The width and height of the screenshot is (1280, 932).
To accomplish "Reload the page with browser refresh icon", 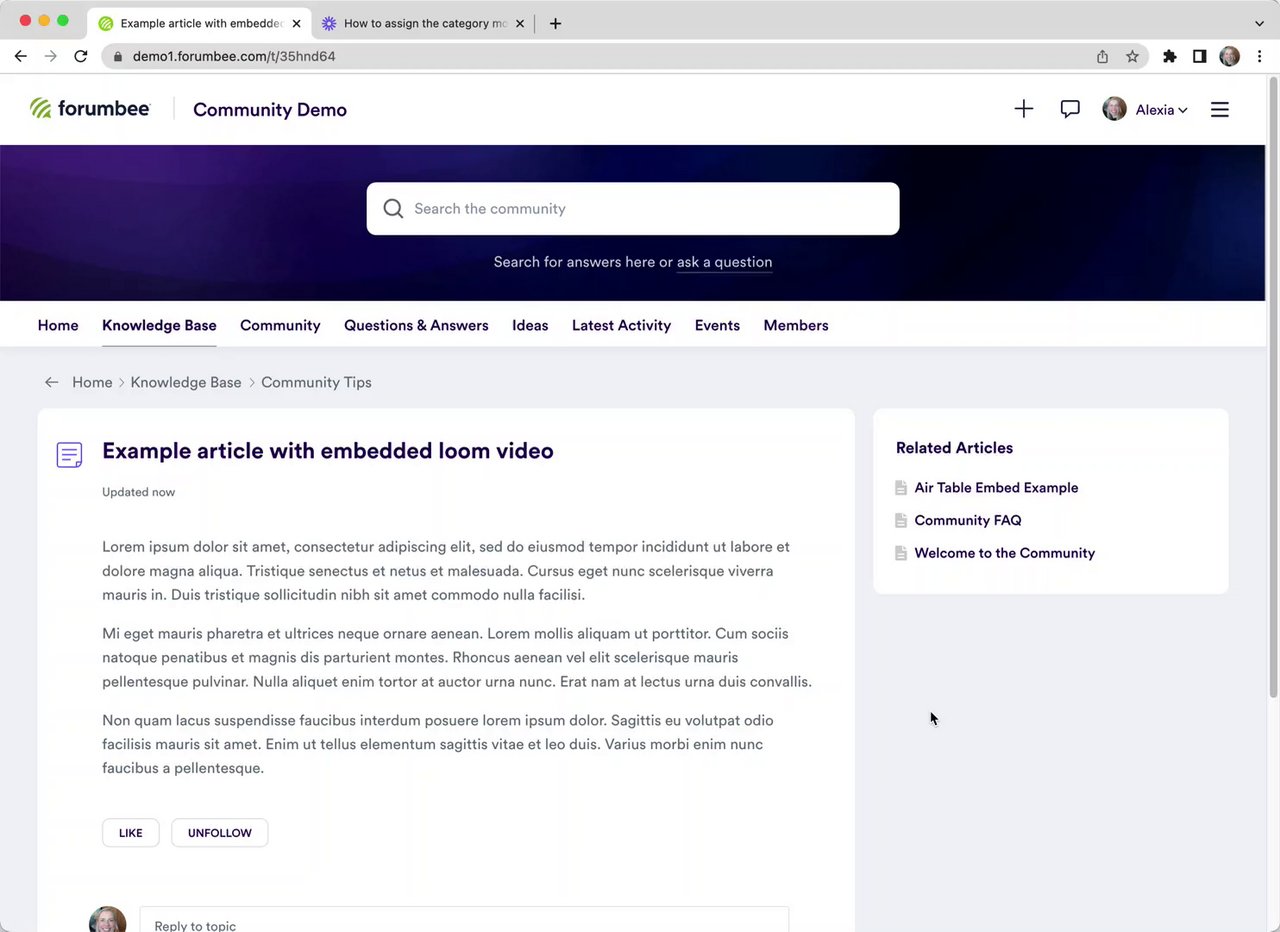I will 80,56.
